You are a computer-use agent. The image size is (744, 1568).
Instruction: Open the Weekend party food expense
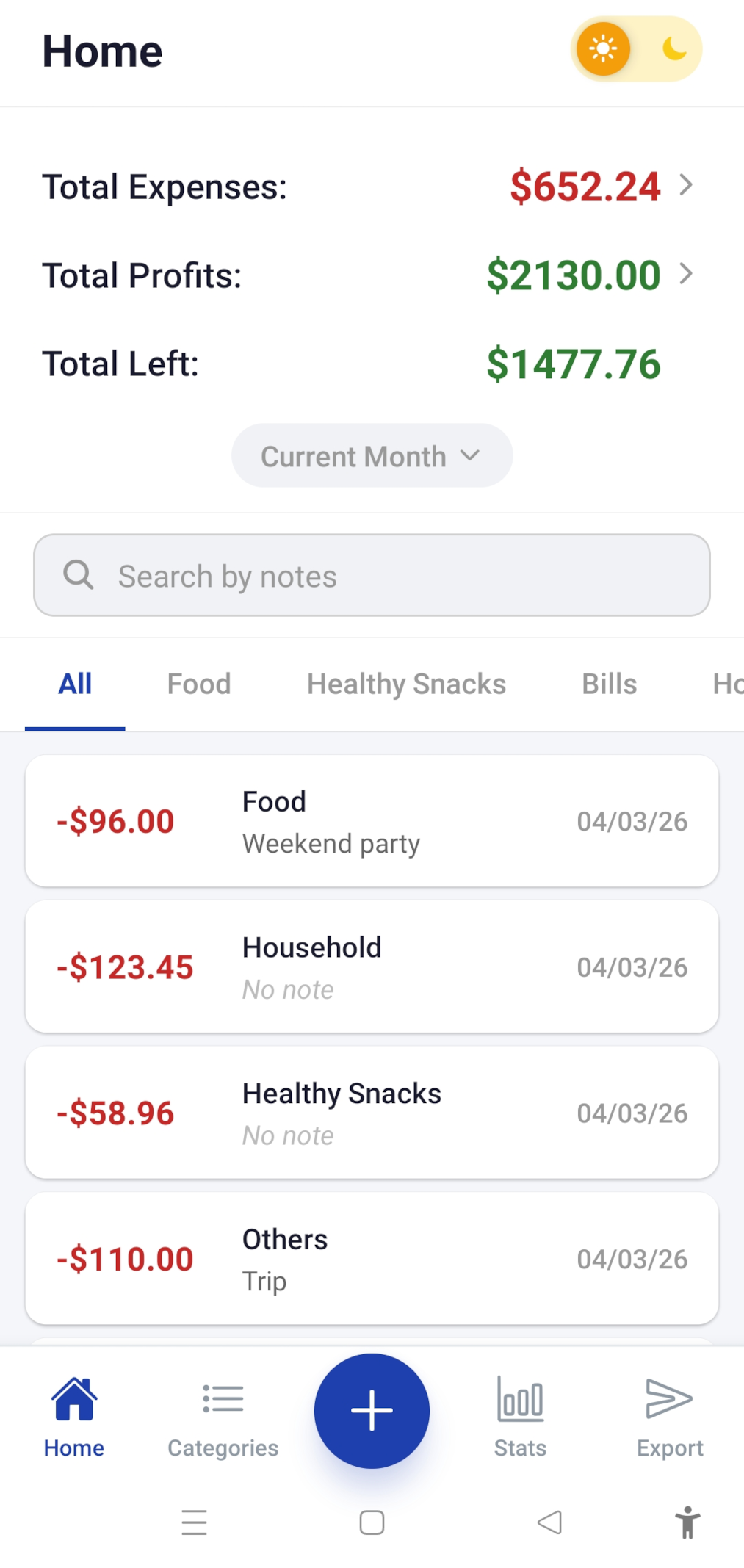tap(372, 821)
